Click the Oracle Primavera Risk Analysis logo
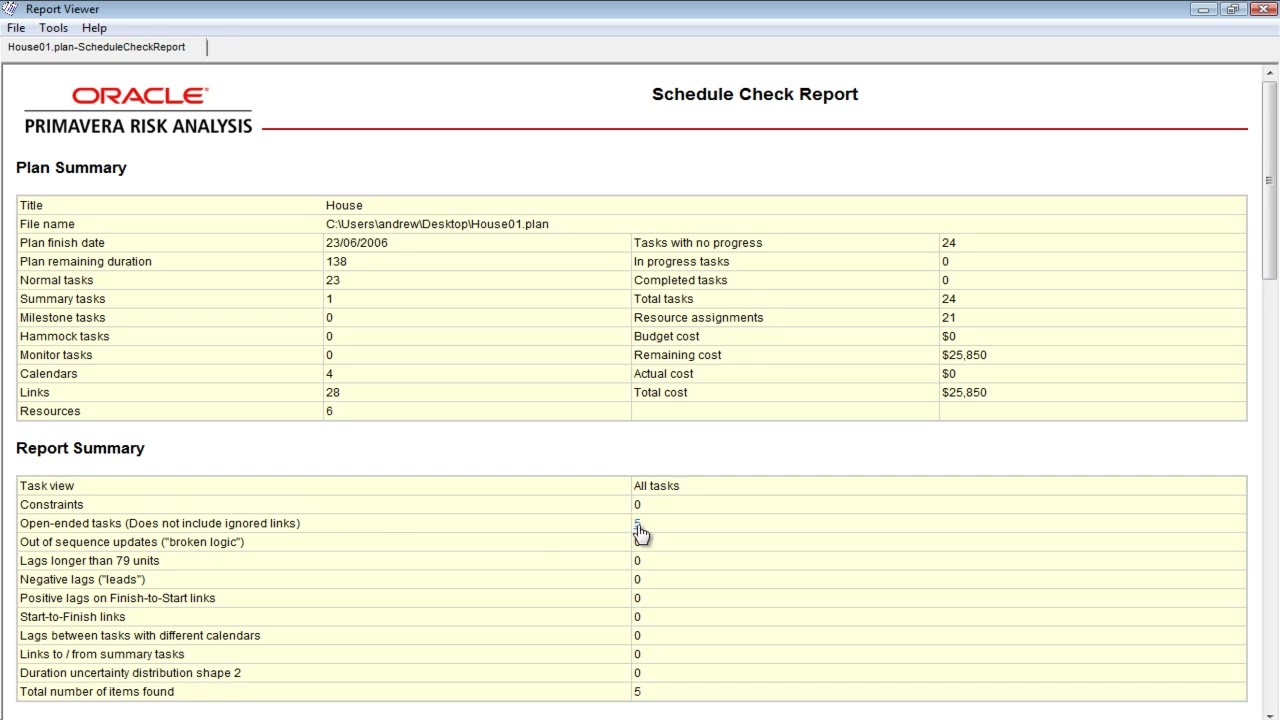Viewport: 1280px width, 720px height. (x=138, y=110)
